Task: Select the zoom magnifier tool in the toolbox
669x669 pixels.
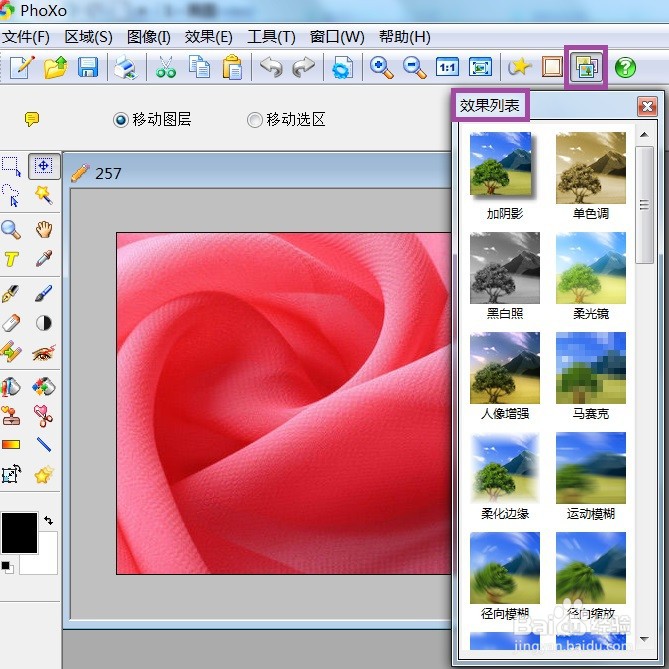Action: point(11,230)
